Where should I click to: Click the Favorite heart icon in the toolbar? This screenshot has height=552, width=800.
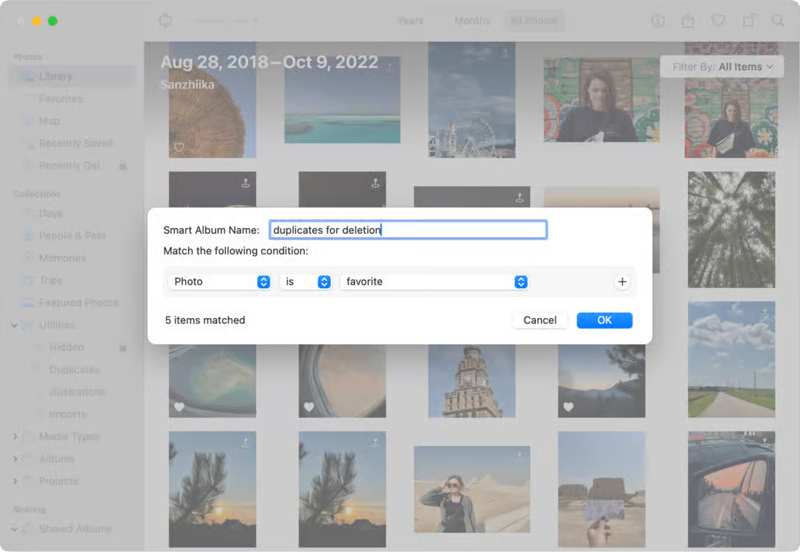718,21
